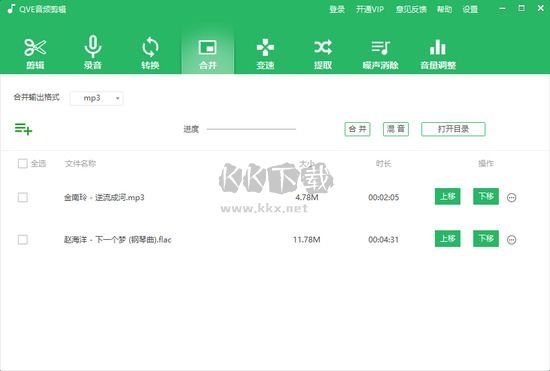This screenshot has height=371, width=550.
Task: Move 逆流成河.mp3 up with 上移
Action: coord(448,196)
